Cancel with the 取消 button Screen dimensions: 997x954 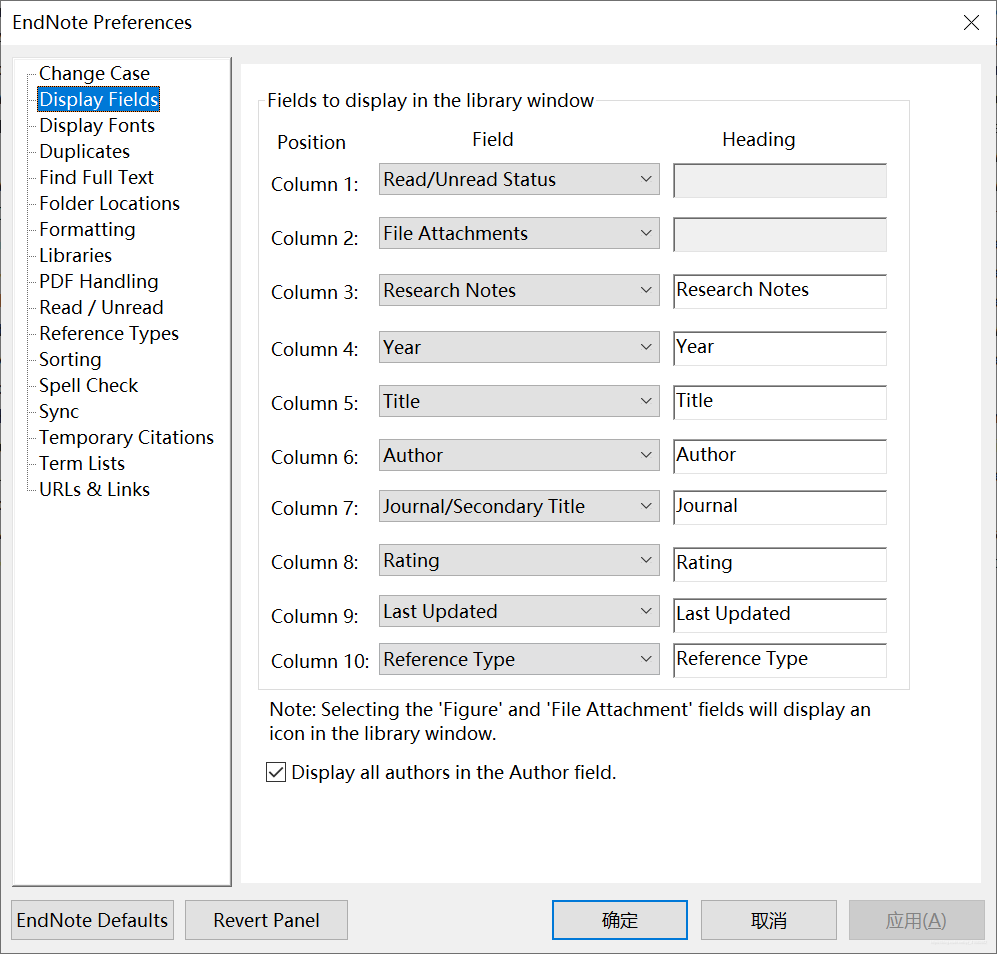pos(768,920)
